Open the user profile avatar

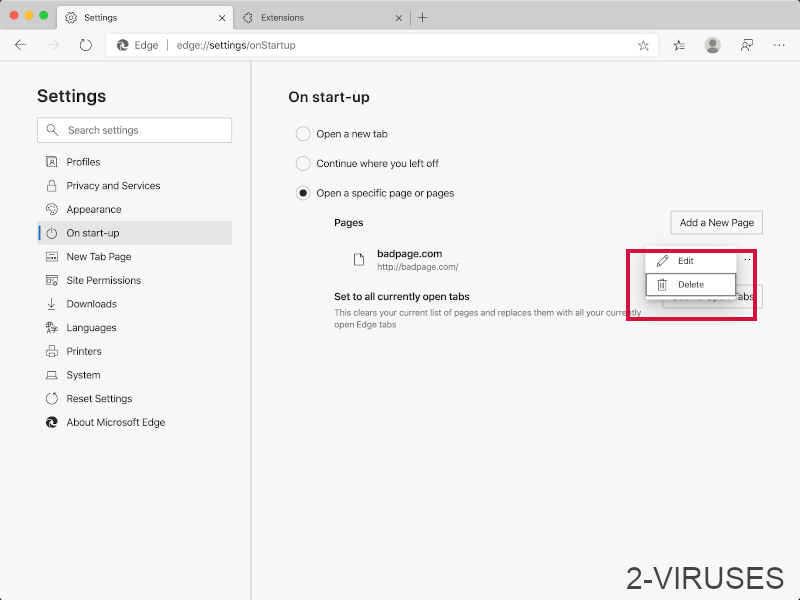point(713,45)
